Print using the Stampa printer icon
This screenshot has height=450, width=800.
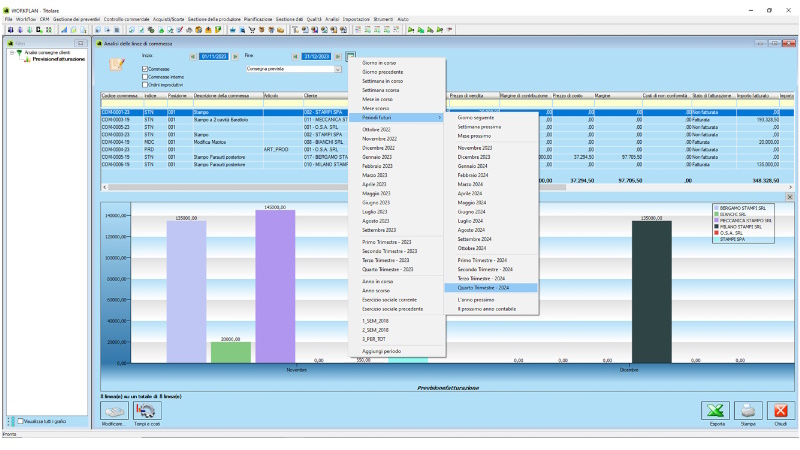click(748, 411)
